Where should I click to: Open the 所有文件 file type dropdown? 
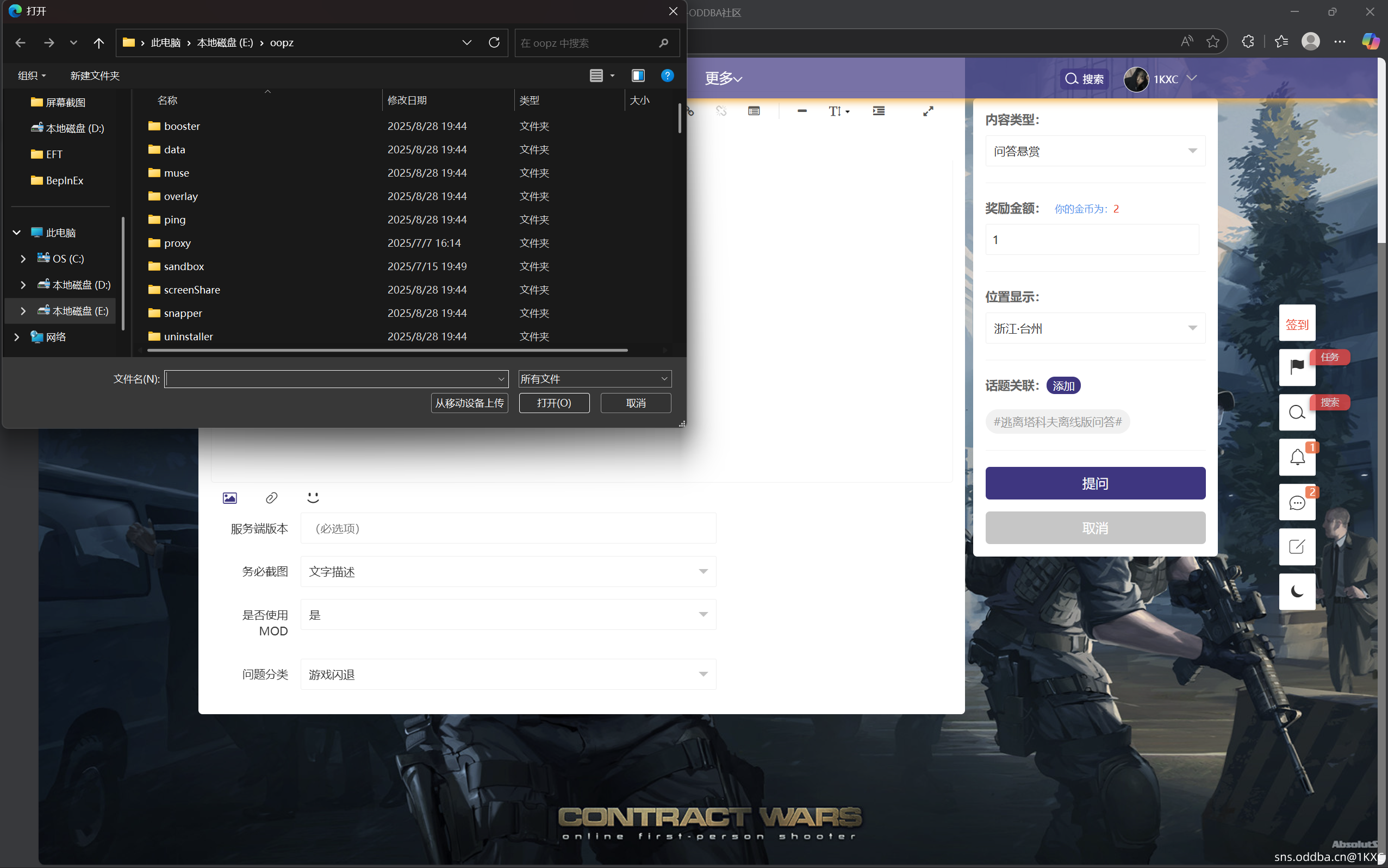[595, 379]
